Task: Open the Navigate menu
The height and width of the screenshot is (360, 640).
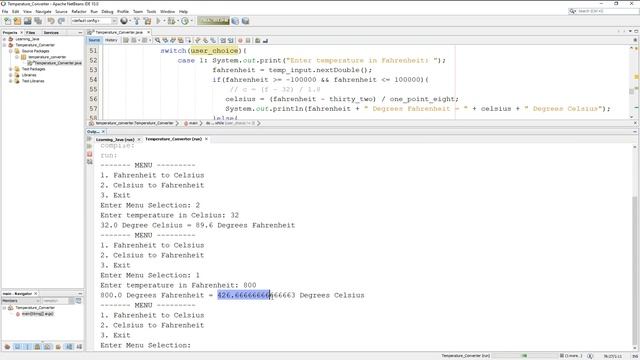Action: pos(43,11)
